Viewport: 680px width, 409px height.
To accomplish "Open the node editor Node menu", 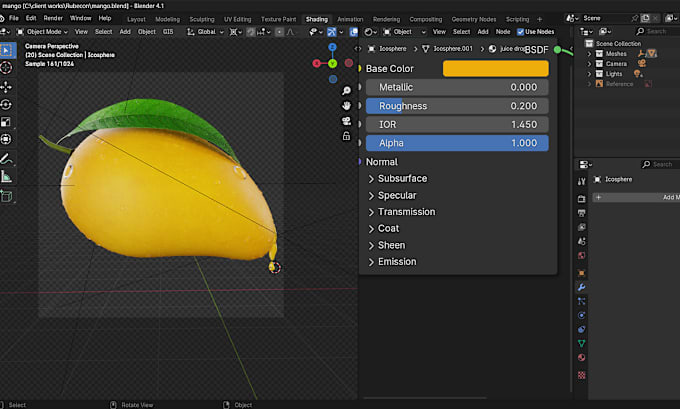I will click(503, 32).
